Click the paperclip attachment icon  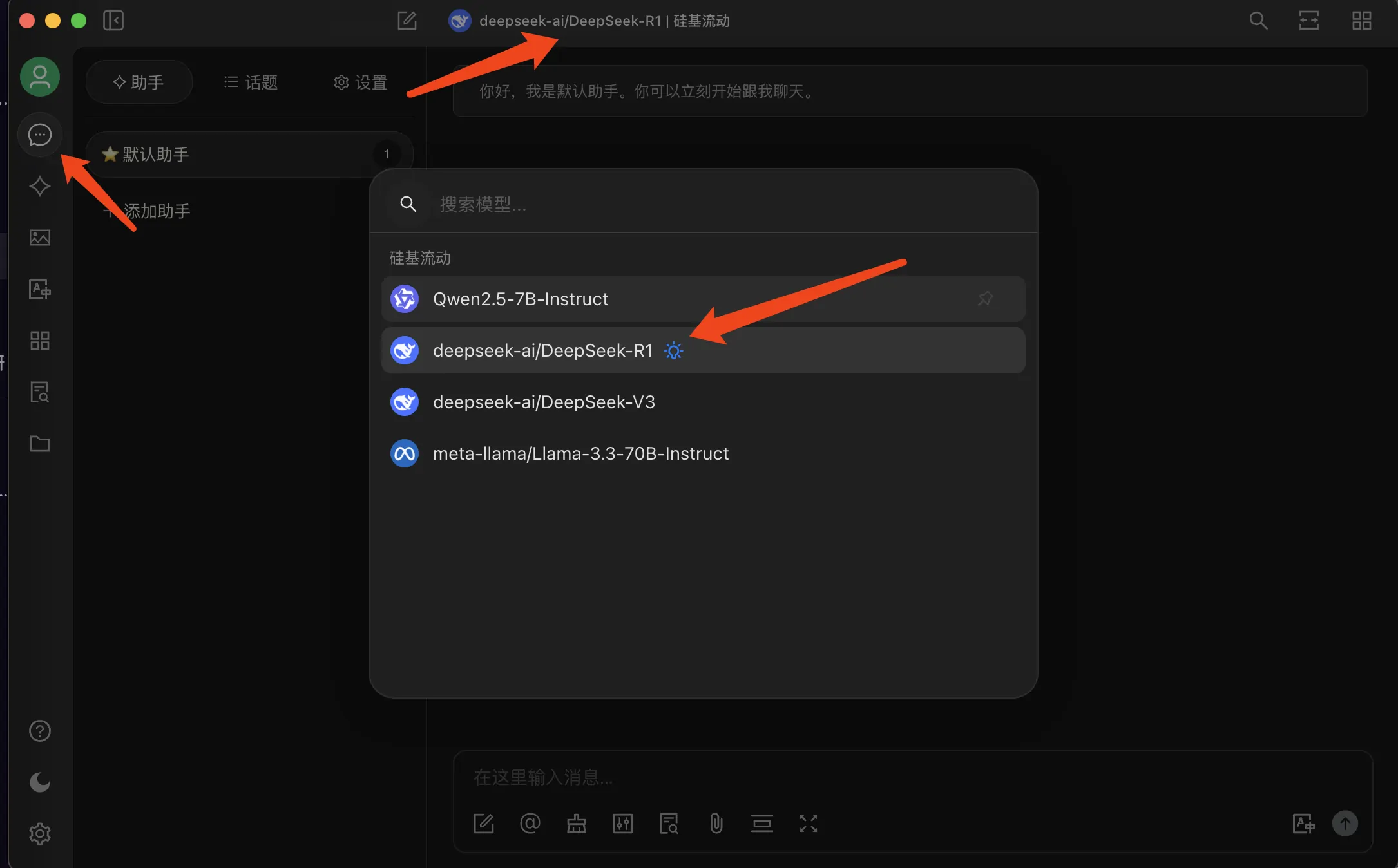tap(716, 824)
